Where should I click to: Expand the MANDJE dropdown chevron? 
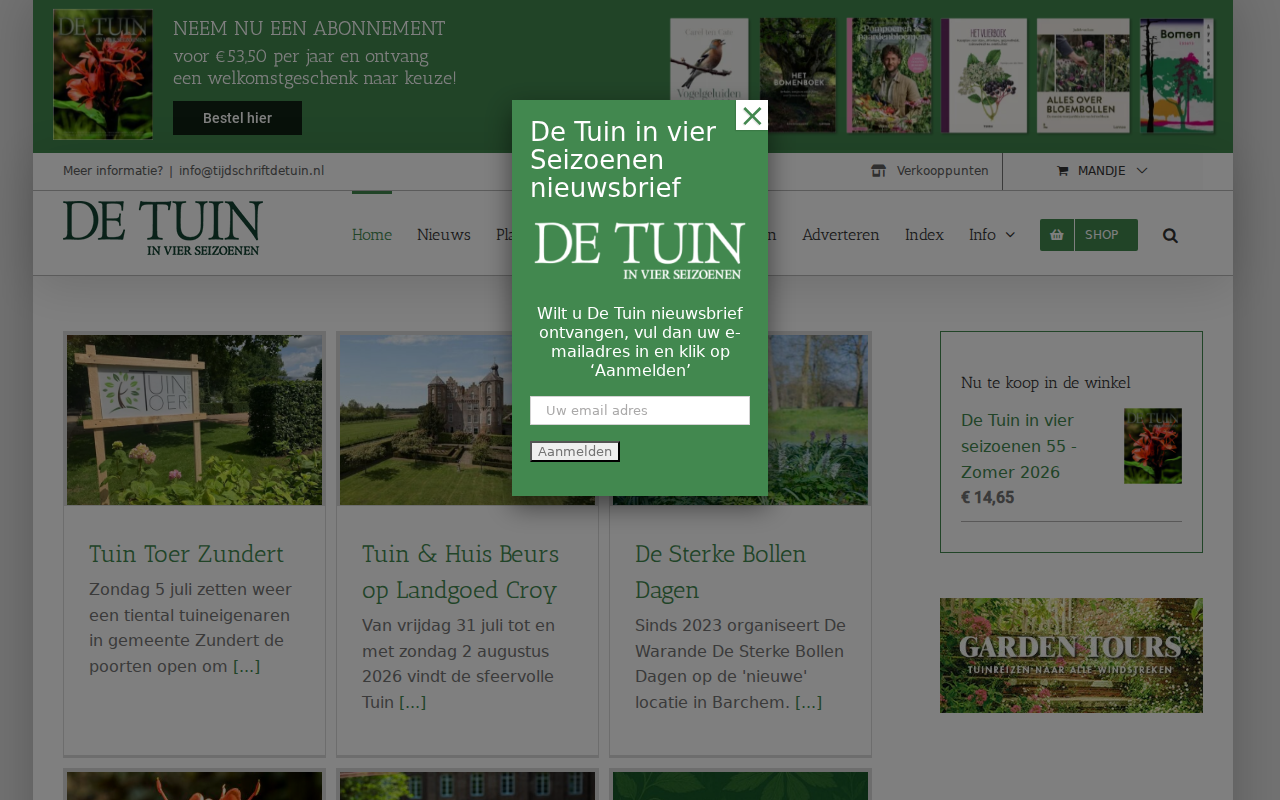point(1142,171)
